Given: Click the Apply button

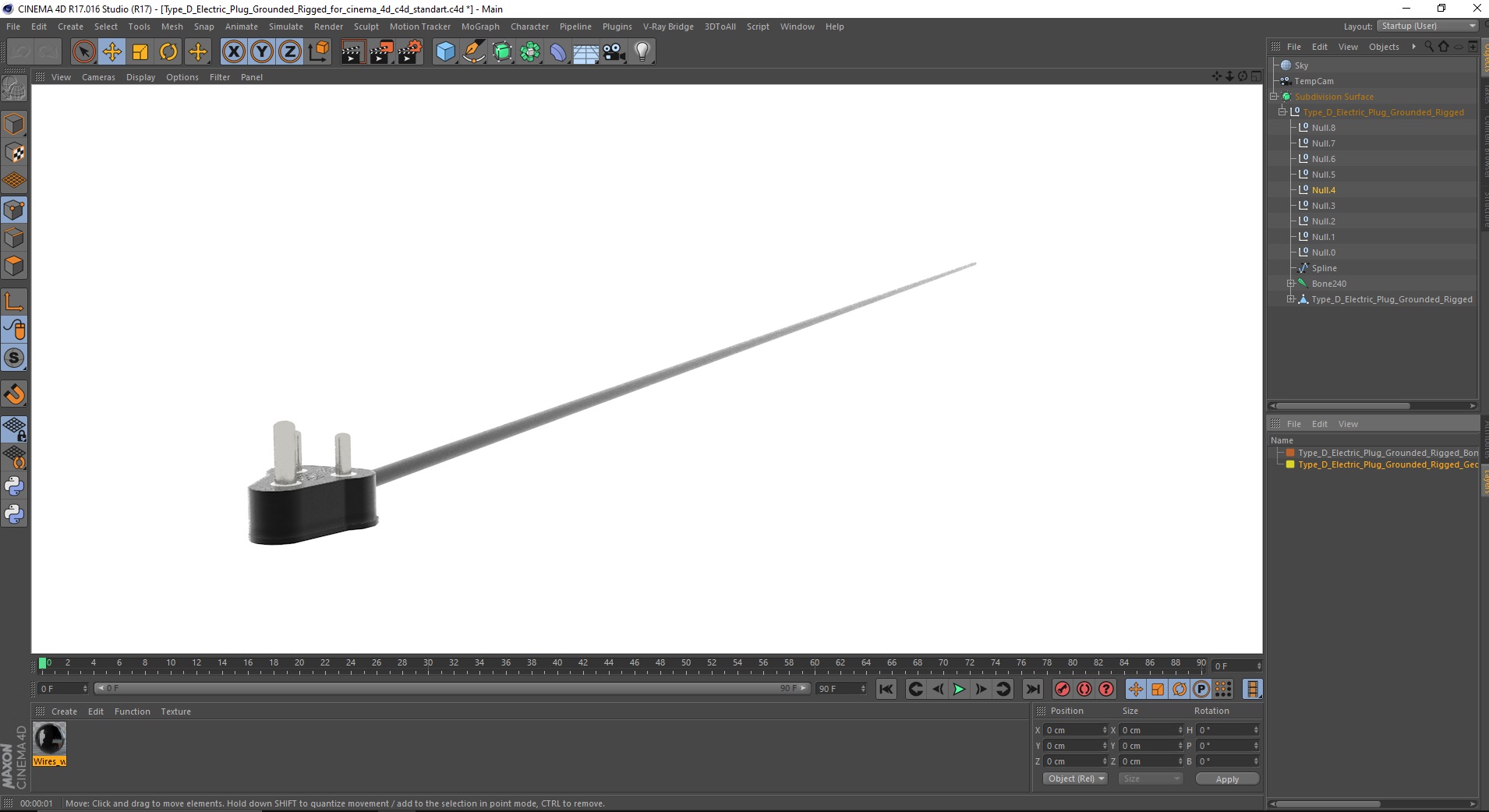Looking at the screenshot, I should (1227, 779).
